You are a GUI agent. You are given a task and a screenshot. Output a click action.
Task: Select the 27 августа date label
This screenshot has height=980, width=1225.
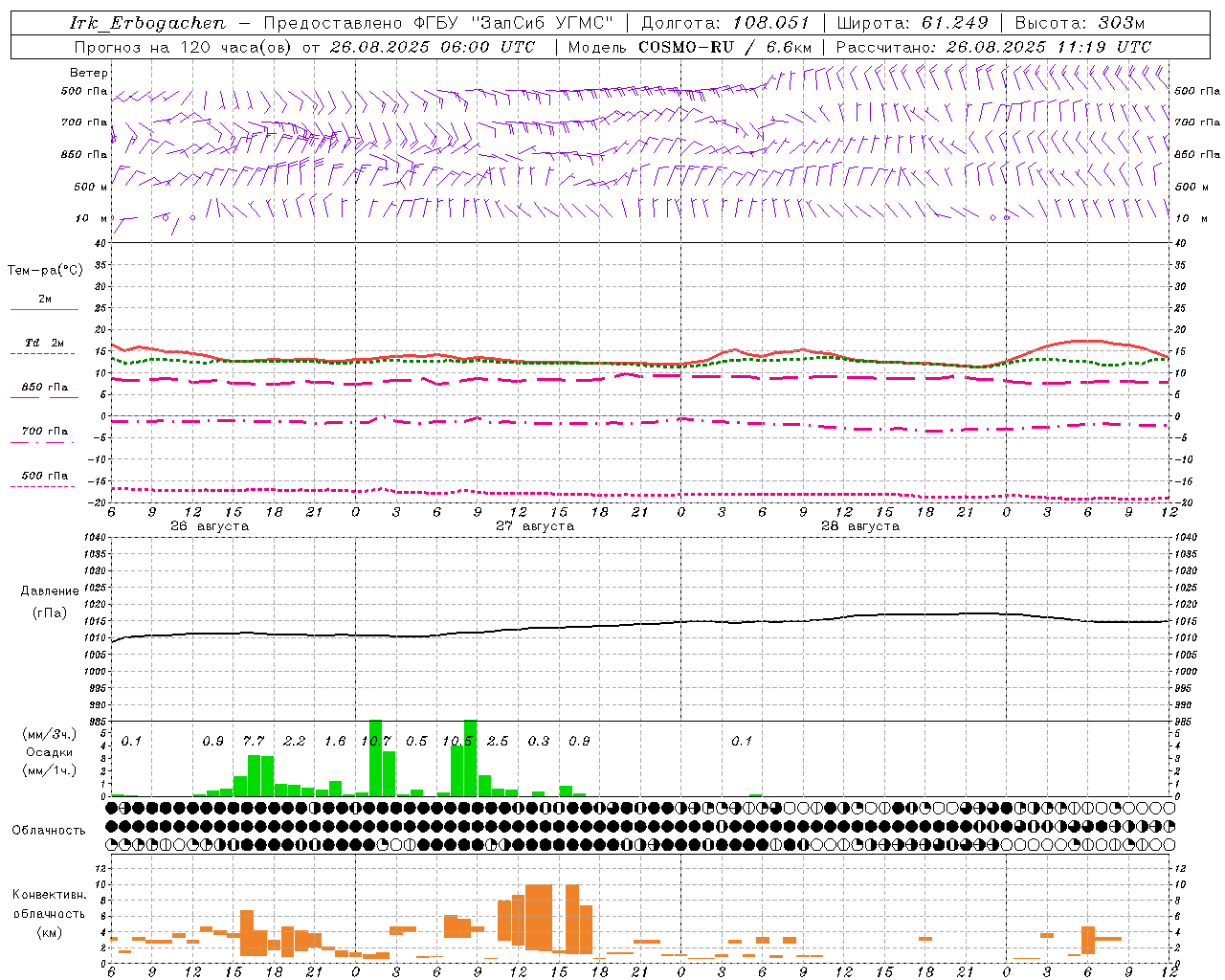point(535,526)
